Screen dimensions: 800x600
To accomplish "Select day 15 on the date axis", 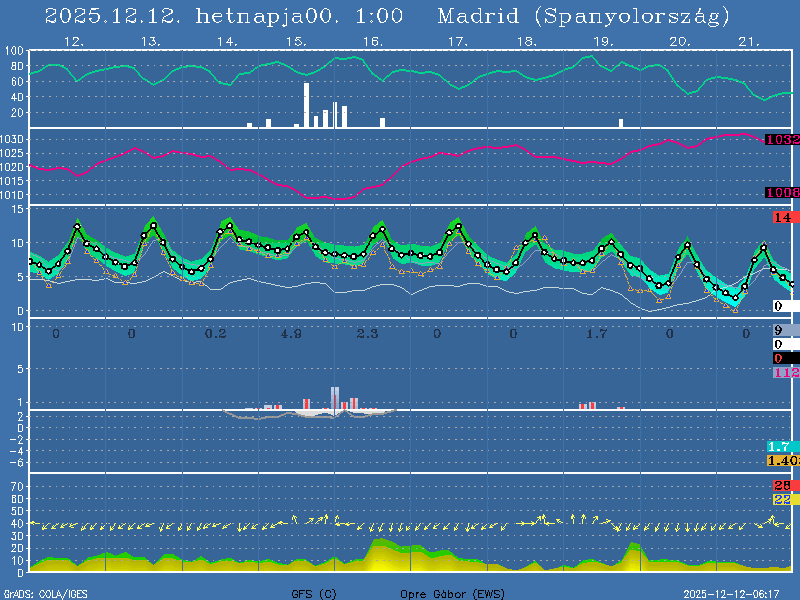I will click(295, 42).
